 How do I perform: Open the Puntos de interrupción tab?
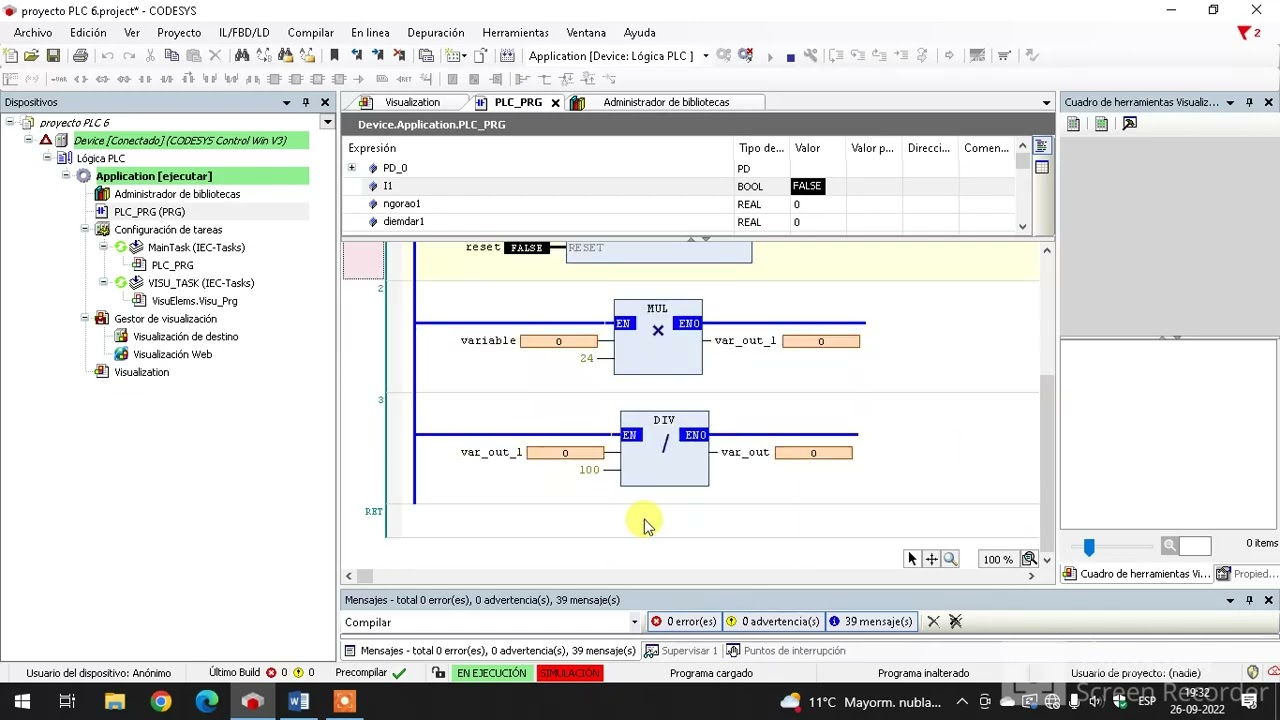[786, 651]
